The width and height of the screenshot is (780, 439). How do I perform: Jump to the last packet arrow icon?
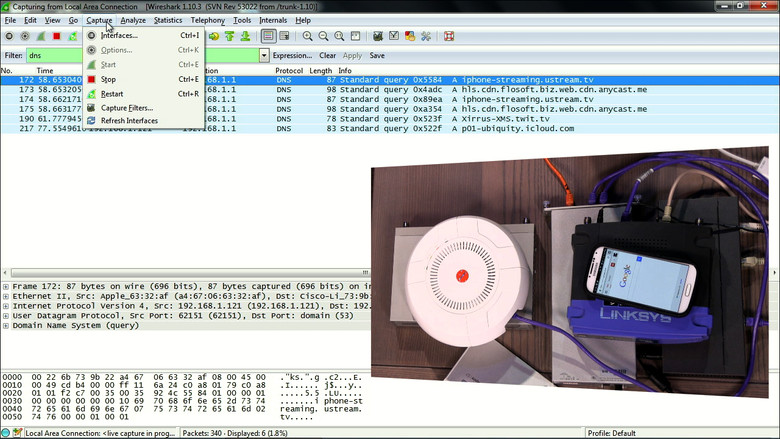[245, 36]
